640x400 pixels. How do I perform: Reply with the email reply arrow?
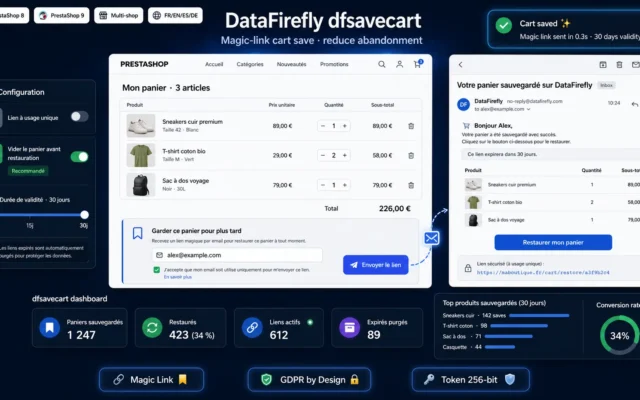pos(634,104)
